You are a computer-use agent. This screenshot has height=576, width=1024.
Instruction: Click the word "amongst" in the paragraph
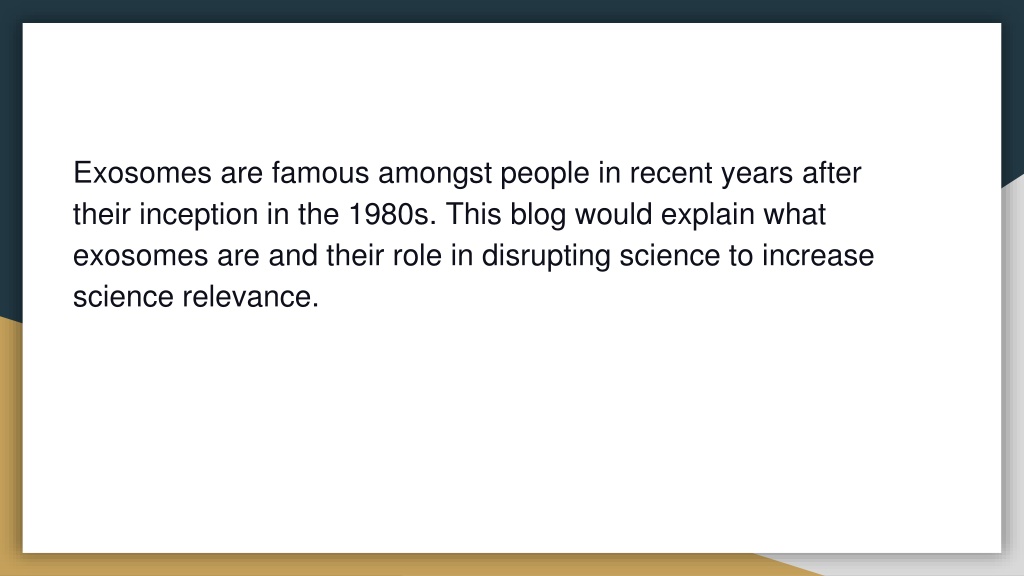(x=435, y=175)
